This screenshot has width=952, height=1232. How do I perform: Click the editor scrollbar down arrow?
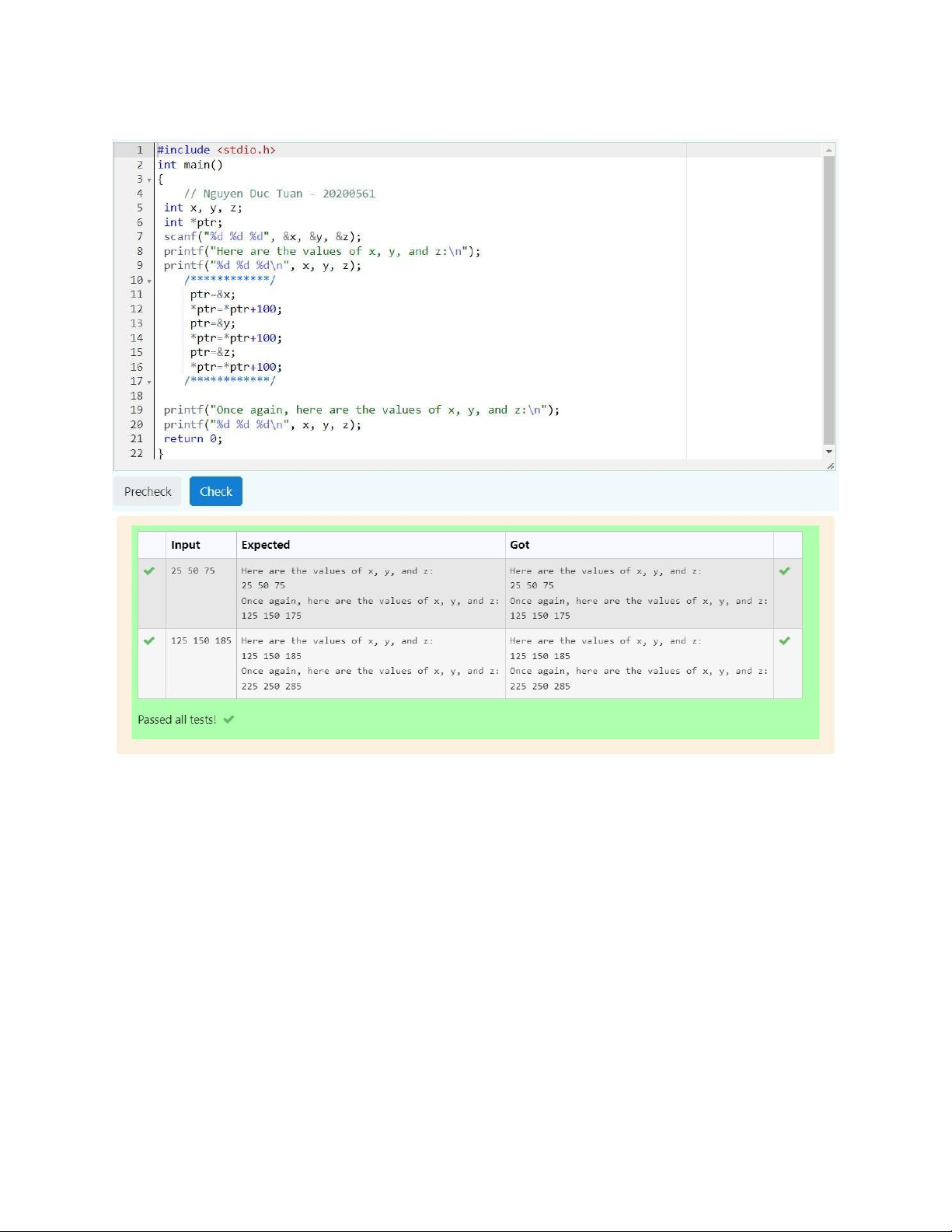[x=829, y=452]
